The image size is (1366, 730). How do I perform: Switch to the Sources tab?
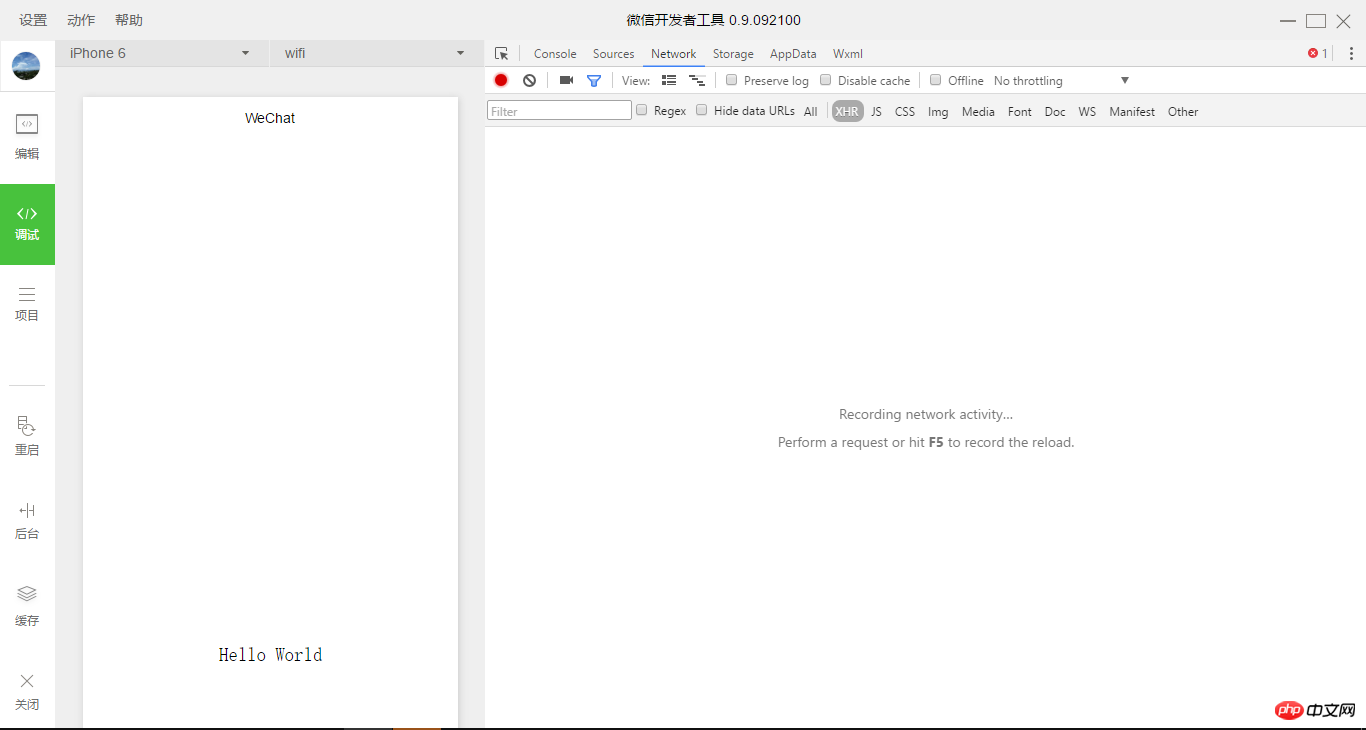click(613, 54)
